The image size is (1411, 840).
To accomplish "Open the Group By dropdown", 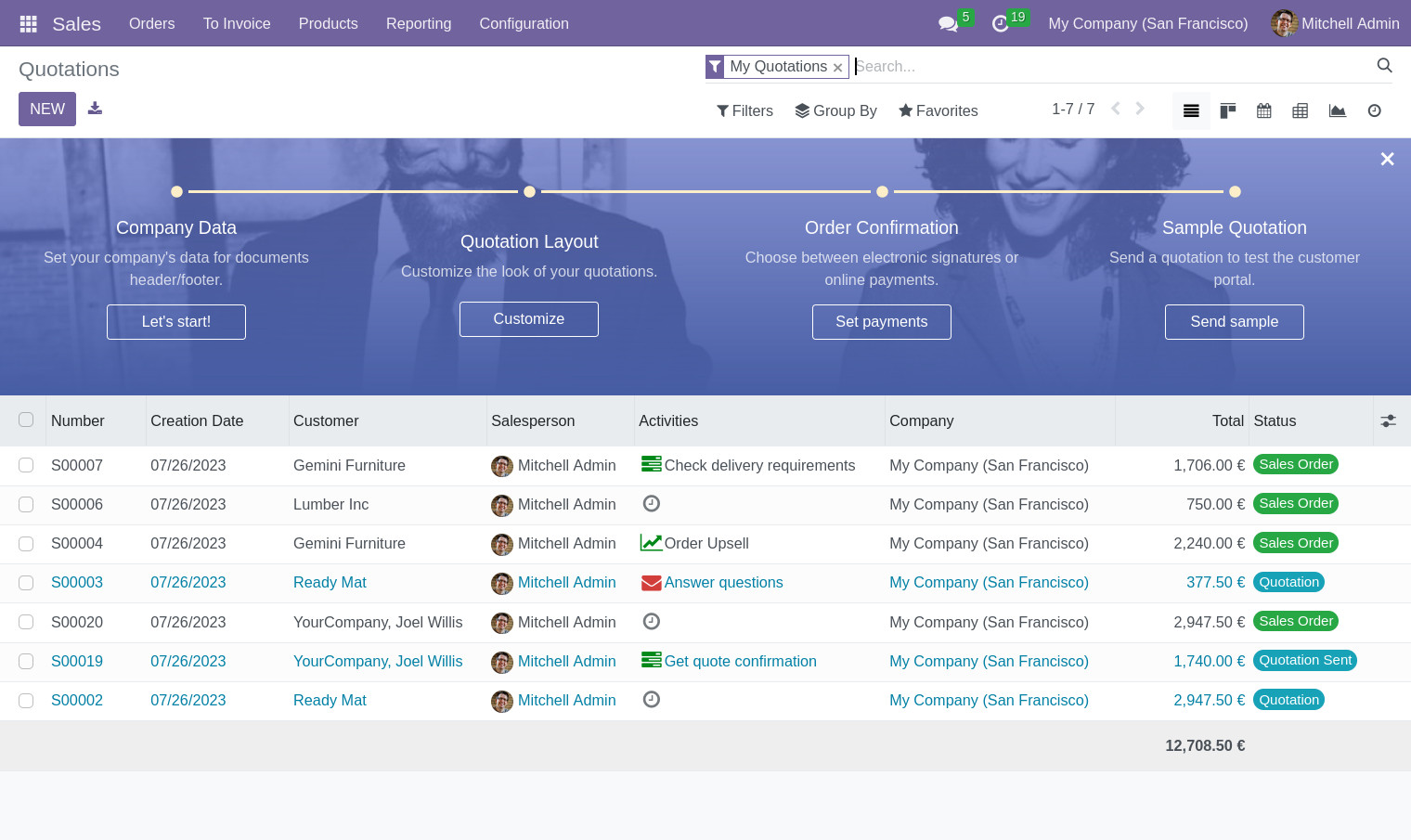I will coord(835,110).
